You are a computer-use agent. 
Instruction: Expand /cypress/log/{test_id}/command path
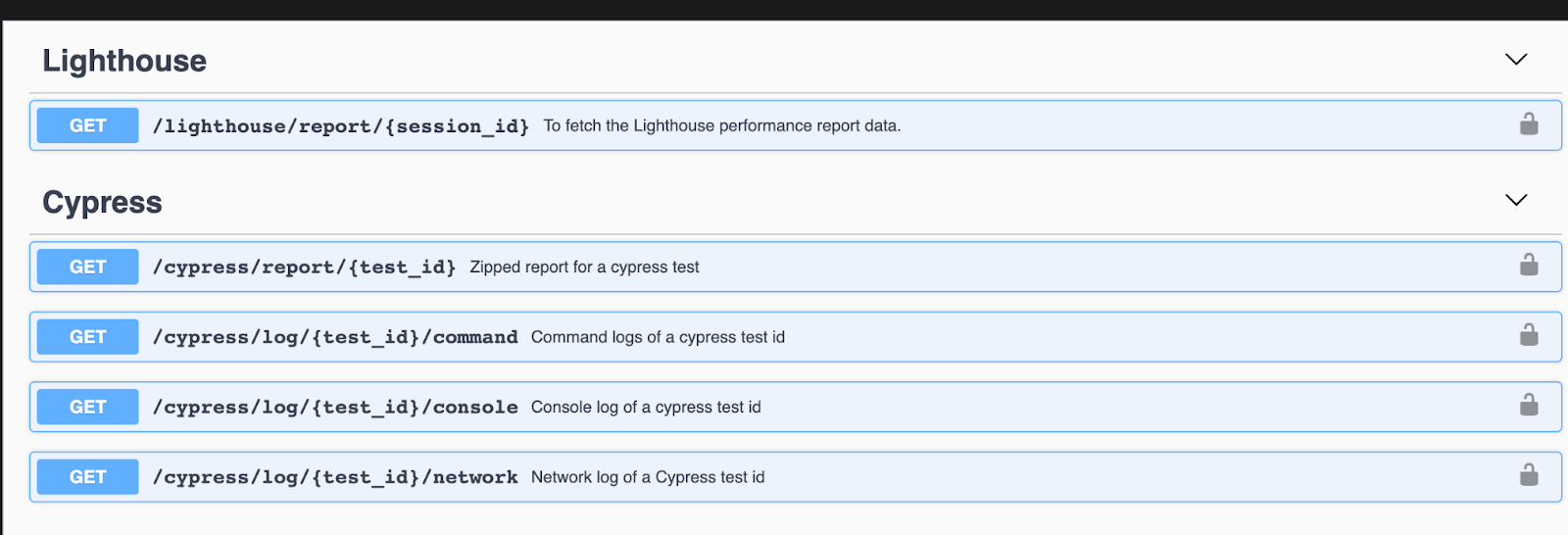click(x=335, y=337)
